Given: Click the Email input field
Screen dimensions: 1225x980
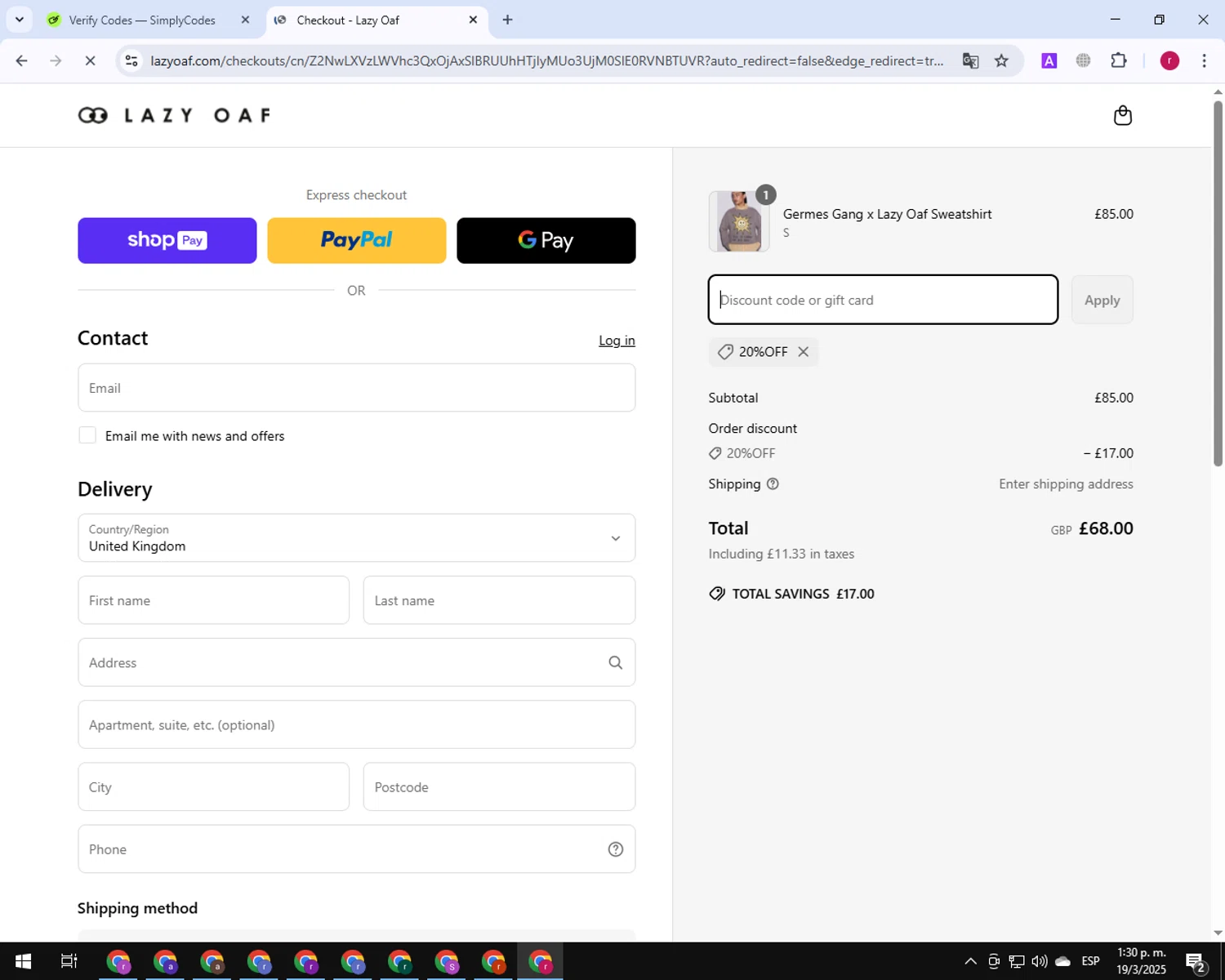Looking at the screenshot, I should point(357,388).
